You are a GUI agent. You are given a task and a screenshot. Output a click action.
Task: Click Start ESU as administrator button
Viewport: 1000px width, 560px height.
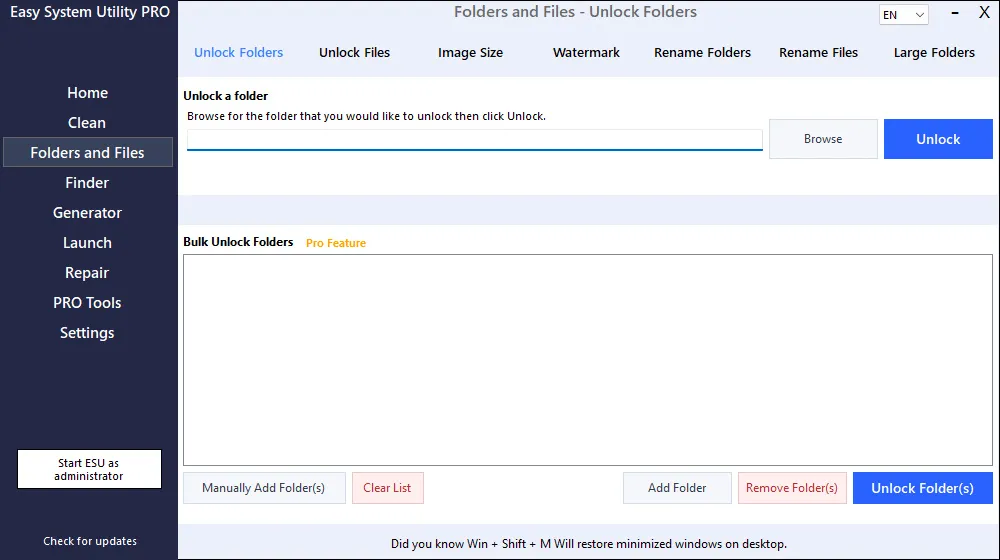point(89,469)
